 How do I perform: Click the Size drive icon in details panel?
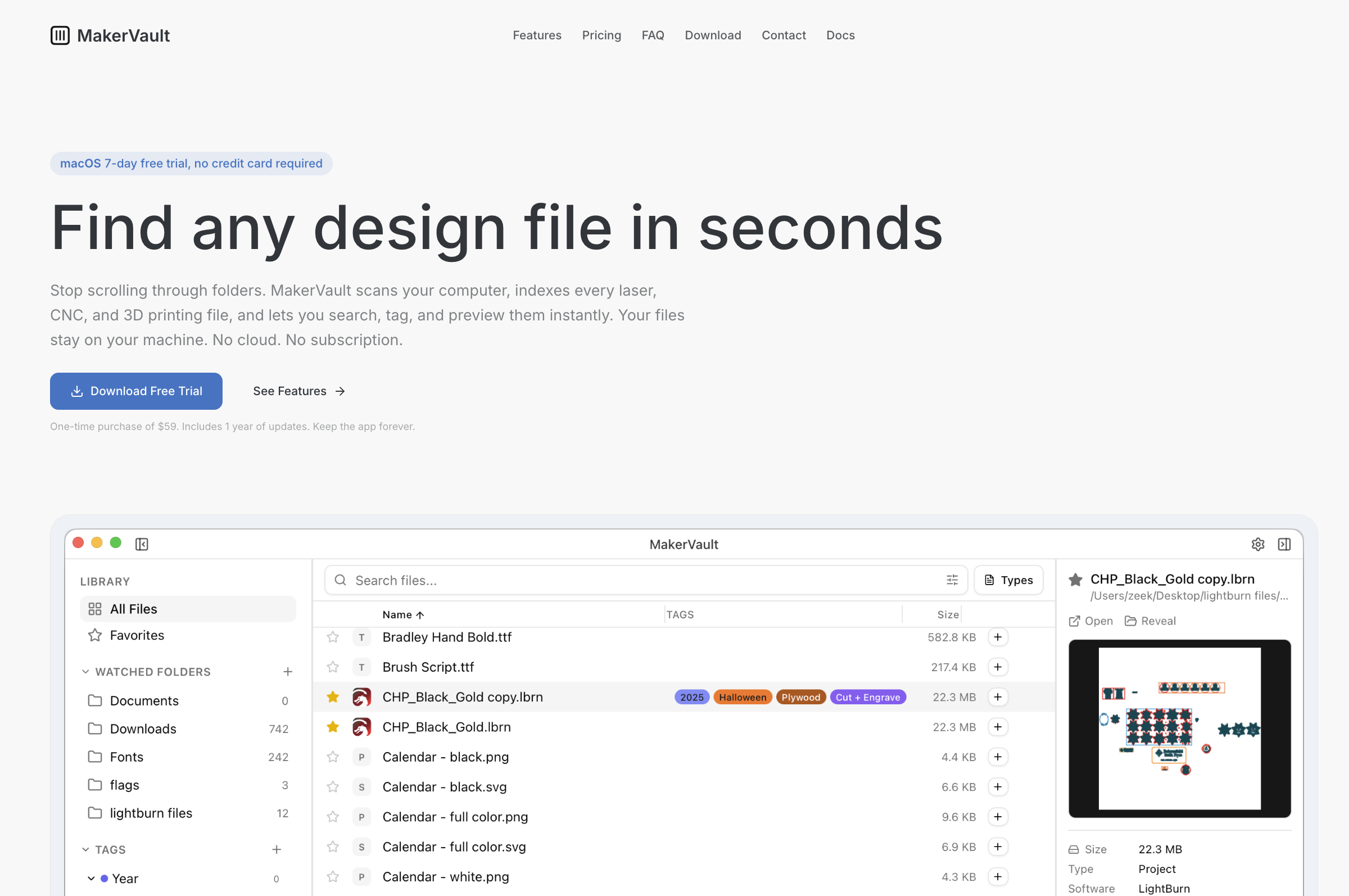point(1074,849)
